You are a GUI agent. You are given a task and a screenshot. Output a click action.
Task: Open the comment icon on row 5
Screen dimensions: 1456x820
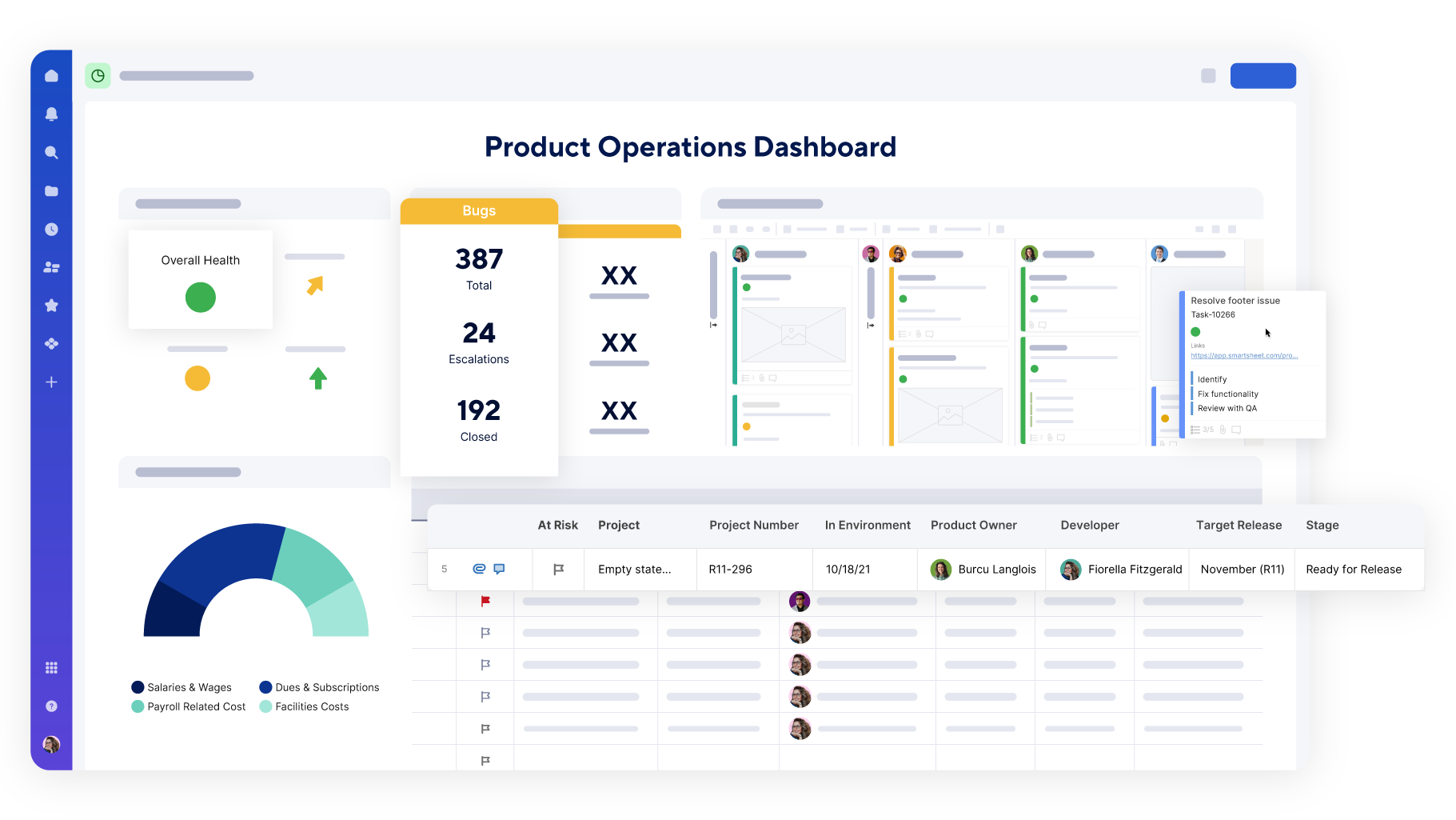pyautogui.click(x=498, y=569)
